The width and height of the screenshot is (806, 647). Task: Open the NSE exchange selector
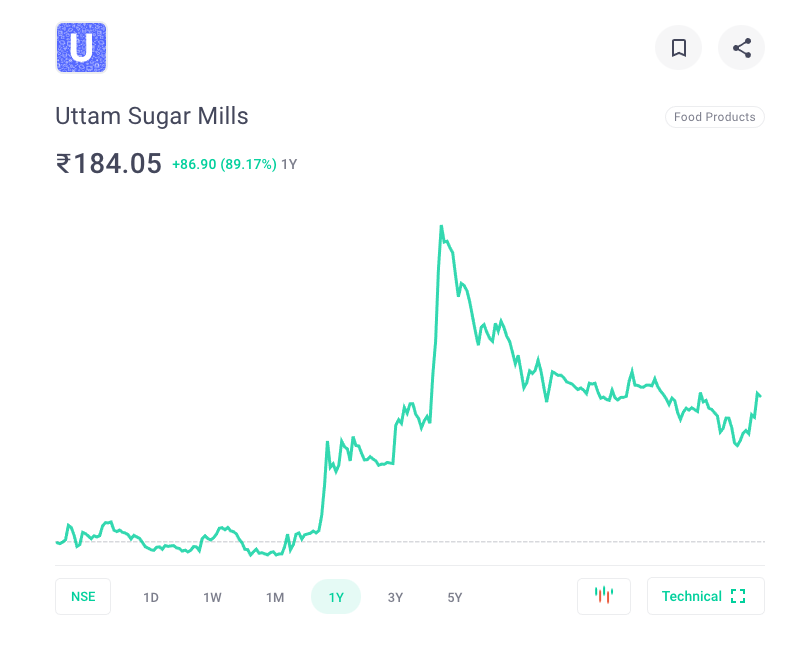[x=83, y=596]
